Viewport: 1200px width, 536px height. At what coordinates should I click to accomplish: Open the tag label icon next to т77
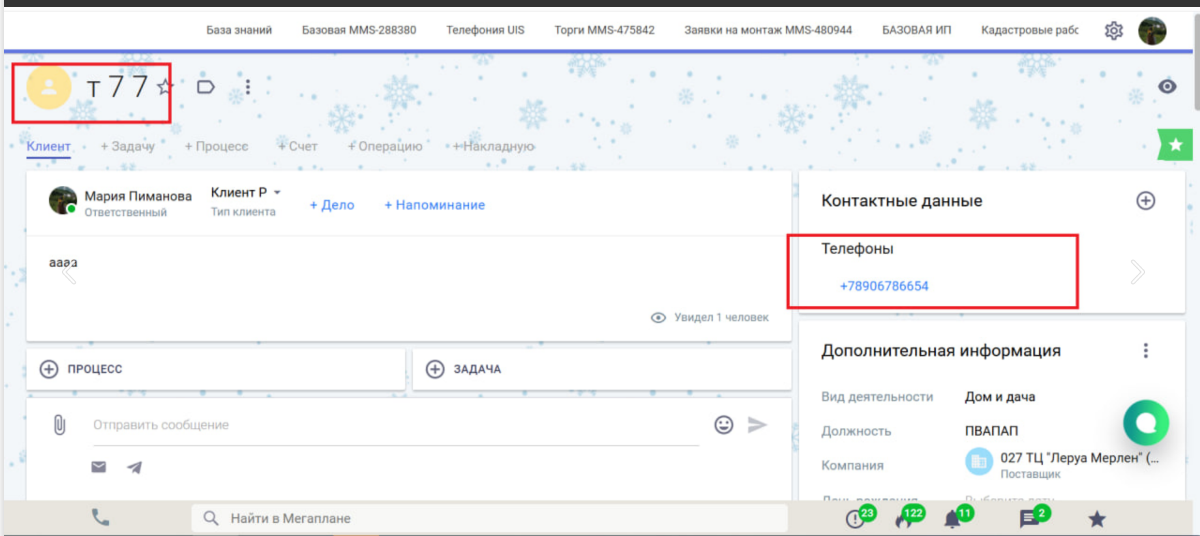206,87
